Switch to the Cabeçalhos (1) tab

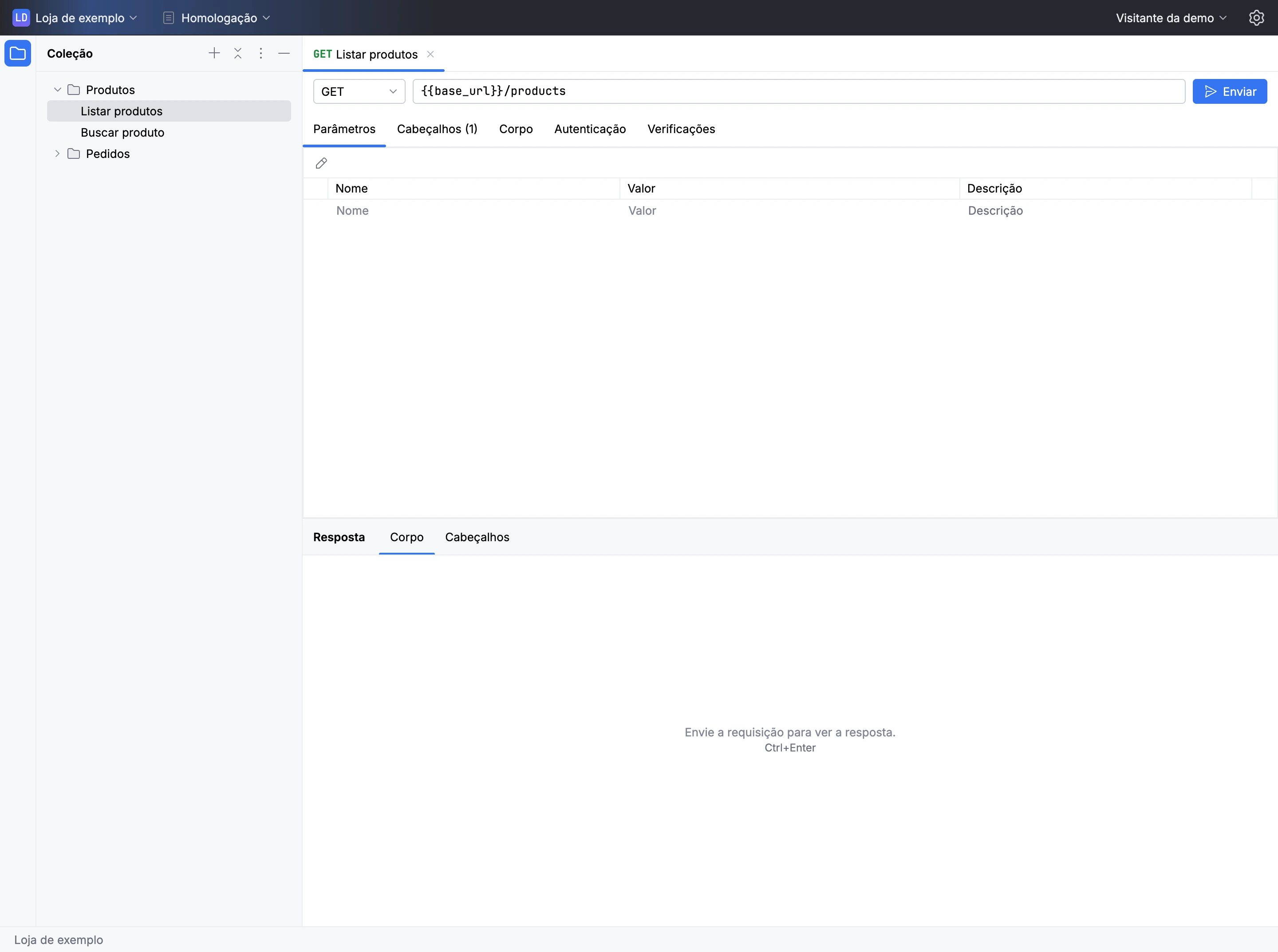pos(437,129)
